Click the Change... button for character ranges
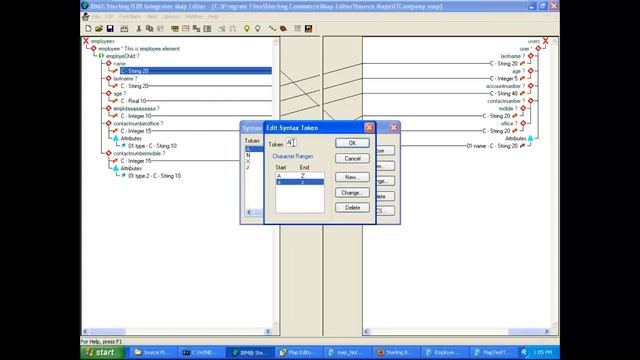640x360 pixels. pos(352,193)
